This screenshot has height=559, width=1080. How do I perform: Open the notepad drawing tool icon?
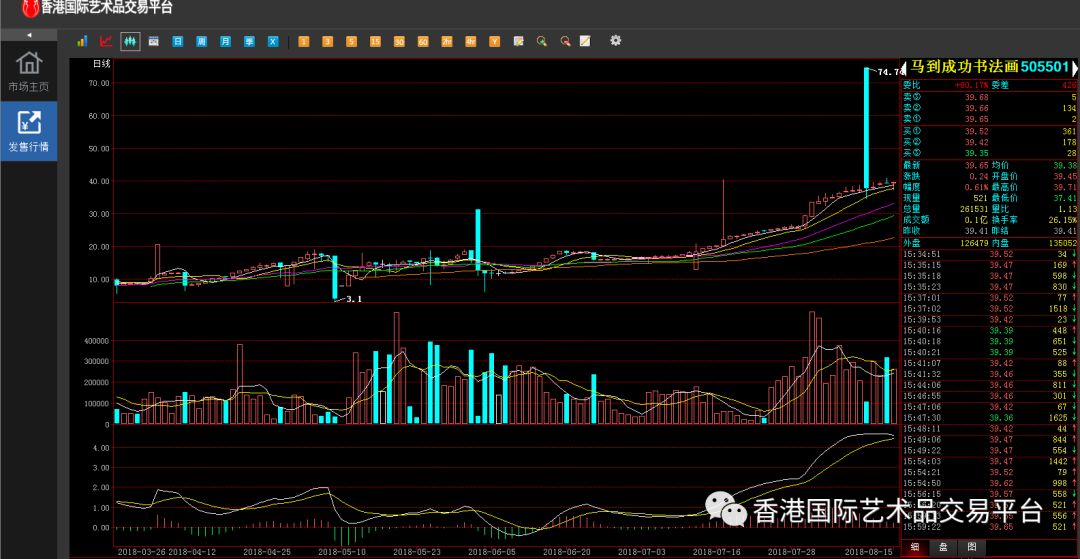click(585, 41)
